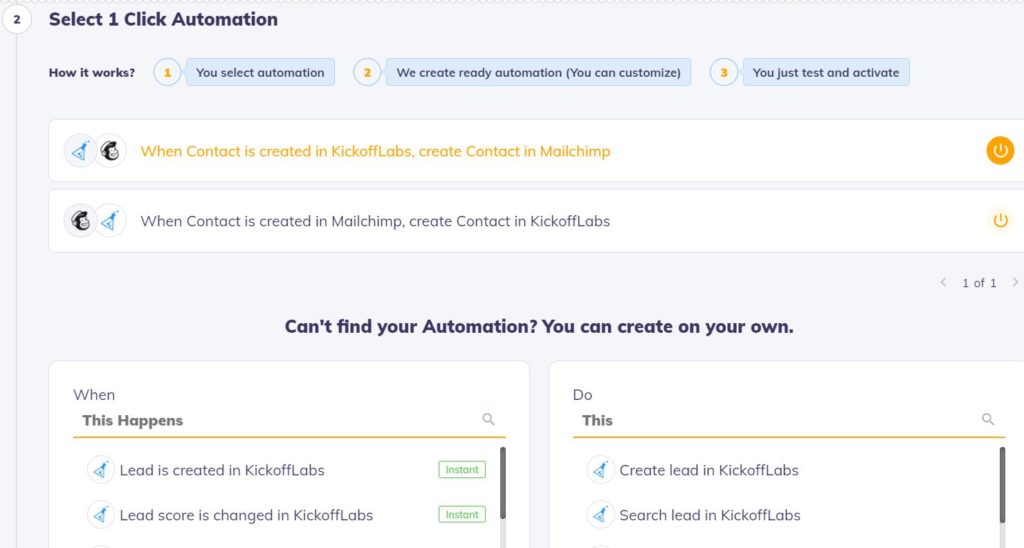This screenshot has width=1024, height=548.
Task: Click 'Select 1 Click Automation' heading
Action: pos(163,20)
